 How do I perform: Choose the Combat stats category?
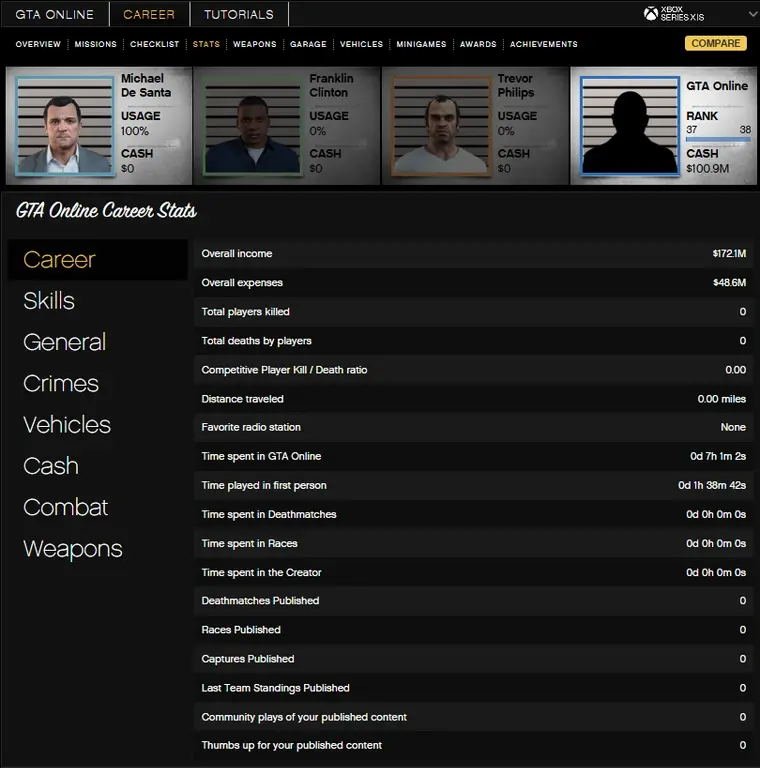[65, 508]
